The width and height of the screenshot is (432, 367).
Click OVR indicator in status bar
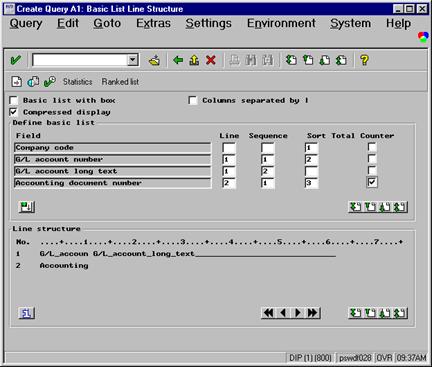(384, 358)
